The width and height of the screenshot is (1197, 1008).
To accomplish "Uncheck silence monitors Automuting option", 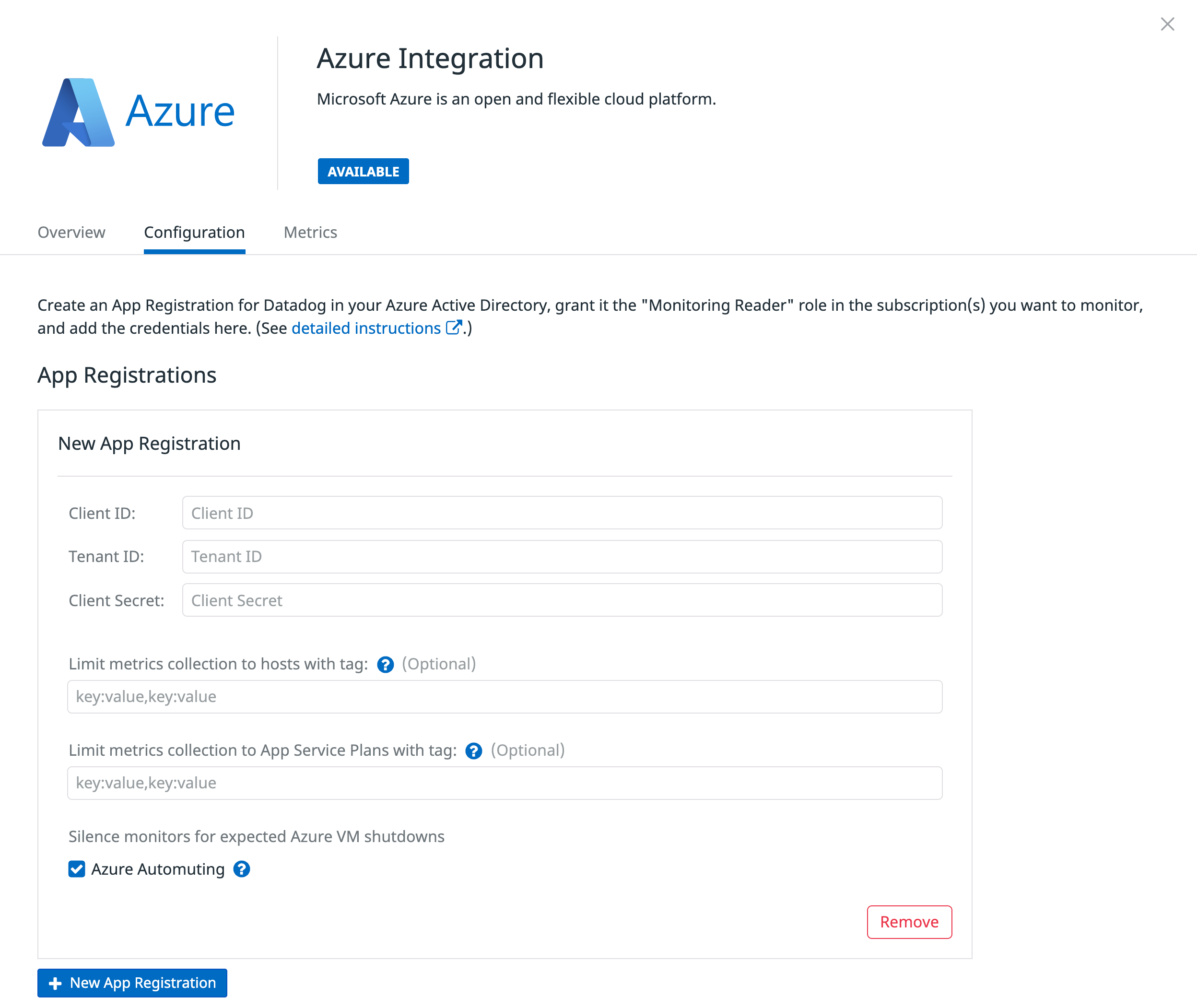I will coord(77,869).
